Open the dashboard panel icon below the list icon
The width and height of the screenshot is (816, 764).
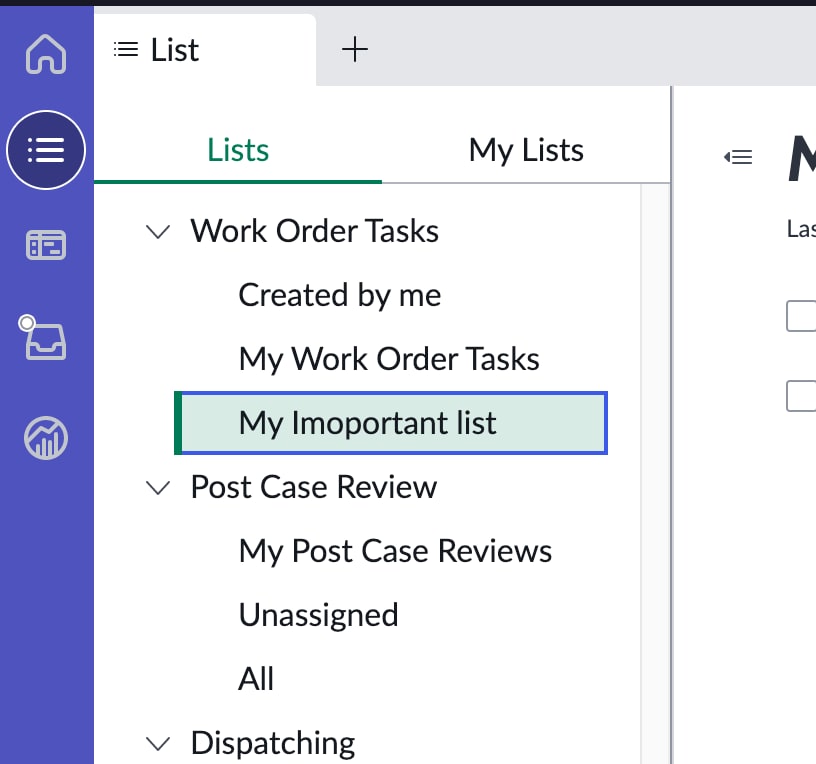tap(46, 244)
